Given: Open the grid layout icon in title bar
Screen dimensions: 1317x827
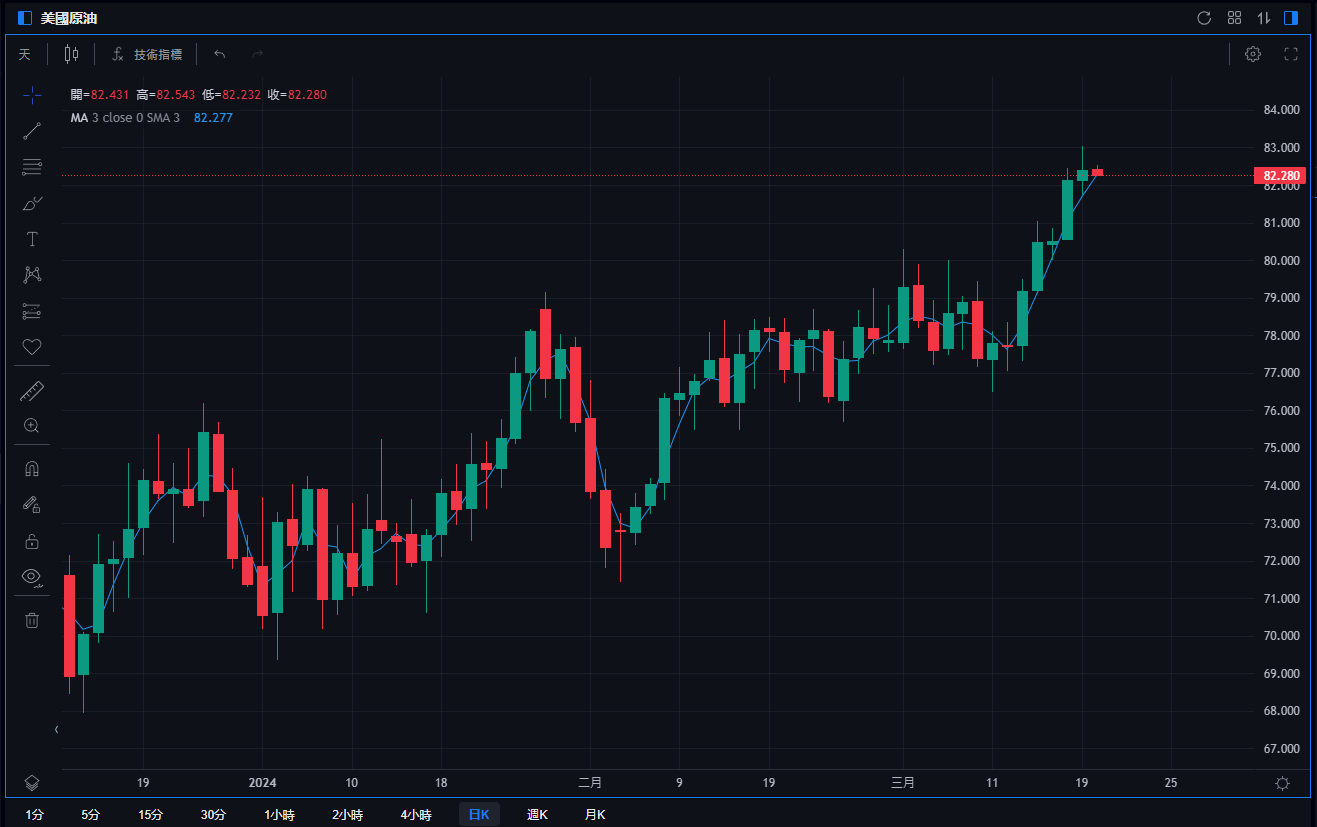Looking at the screenshot, I should 1234,18.
